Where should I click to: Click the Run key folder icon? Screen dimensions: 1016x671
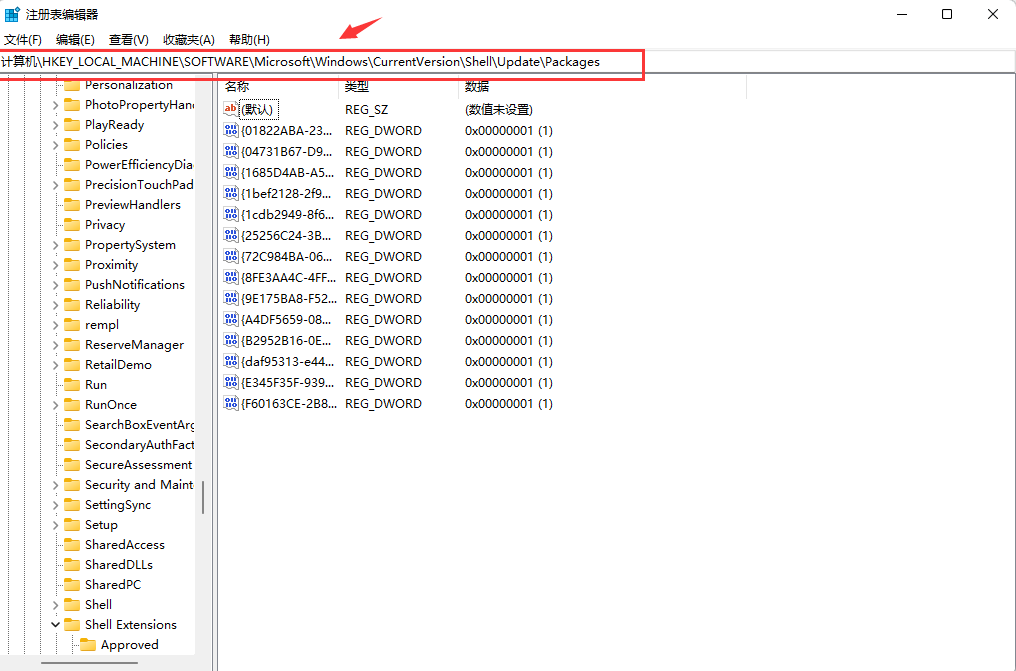click(x=74, y=384)
